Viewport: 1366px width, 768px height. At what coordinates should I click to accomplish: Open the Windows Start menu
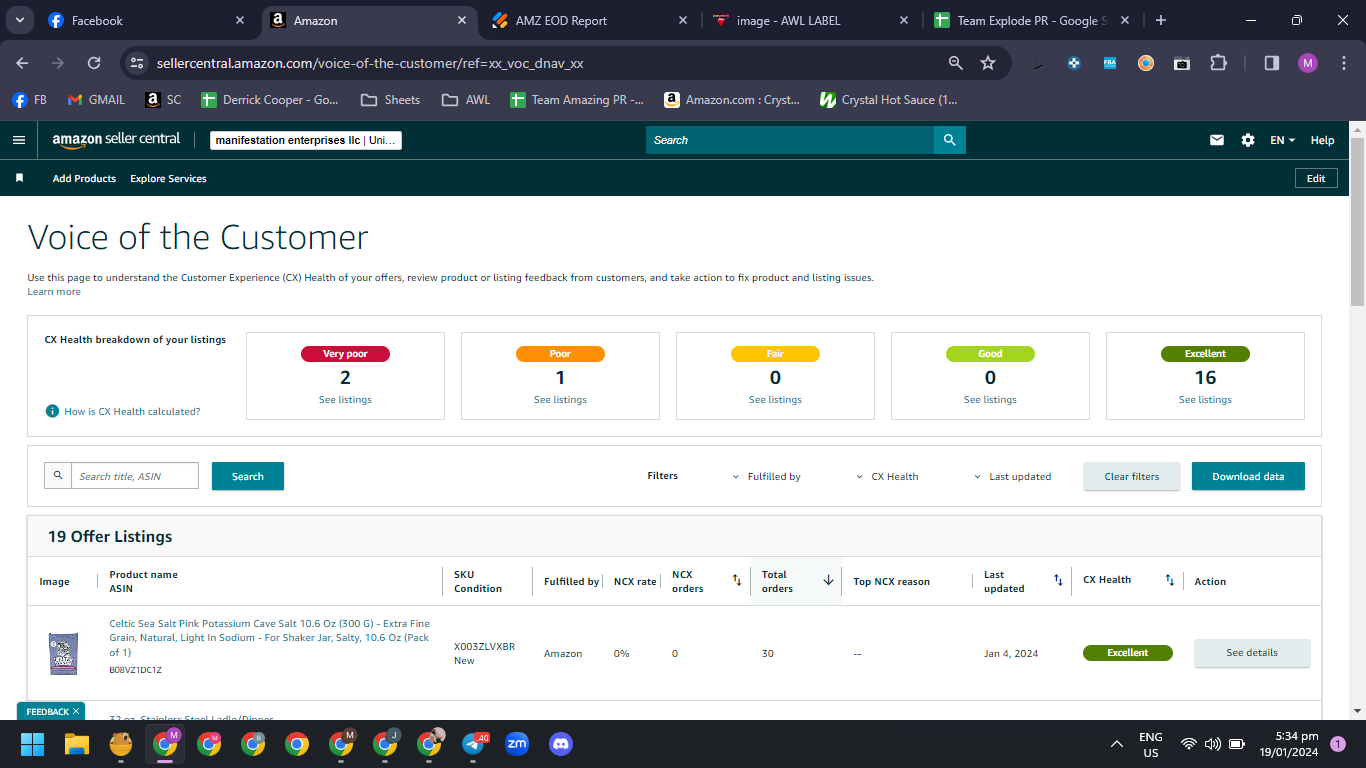click(x=33, y=744)
